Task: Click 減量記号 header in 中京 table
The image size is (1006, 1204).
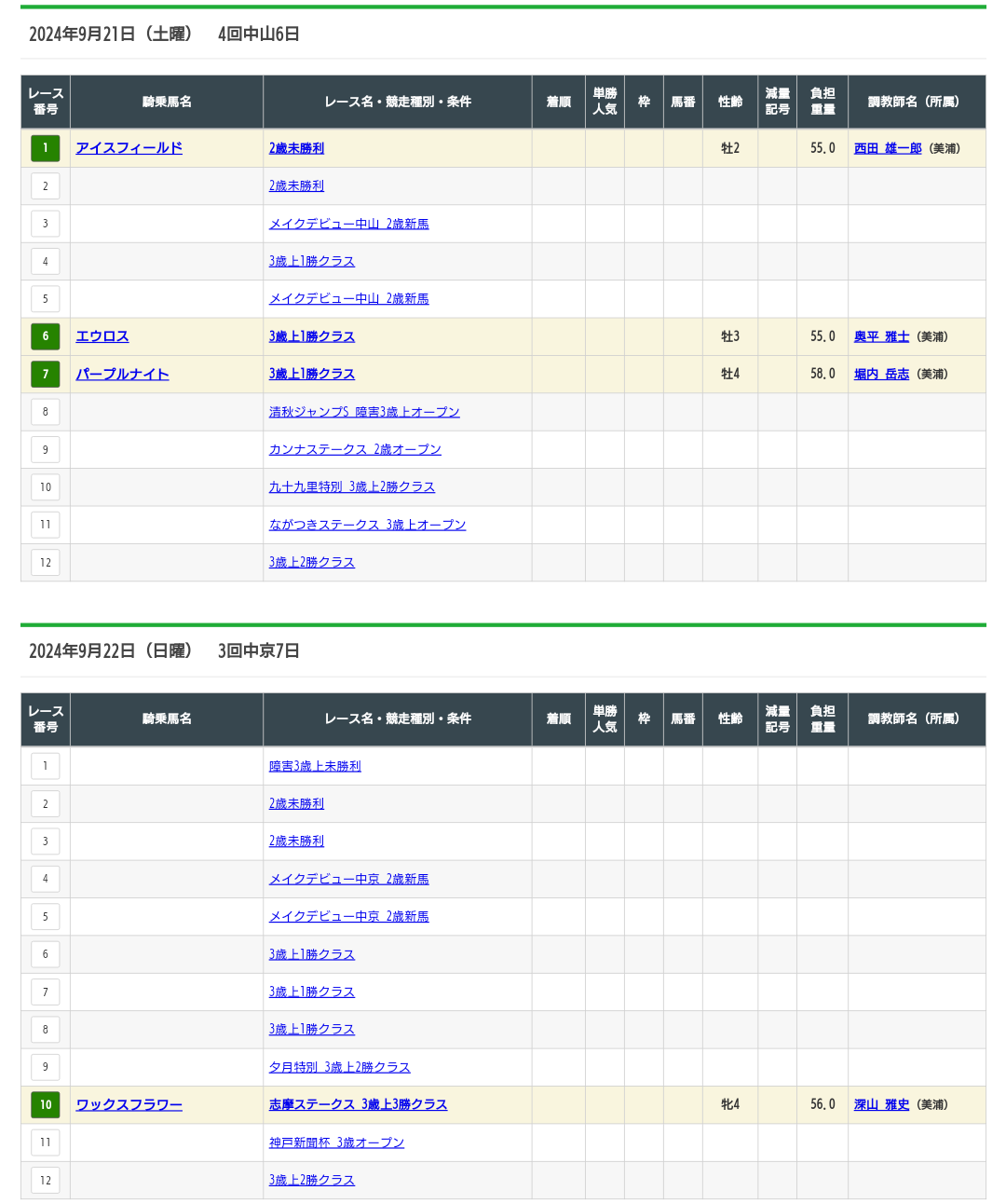Action: [x=777, y=719]
